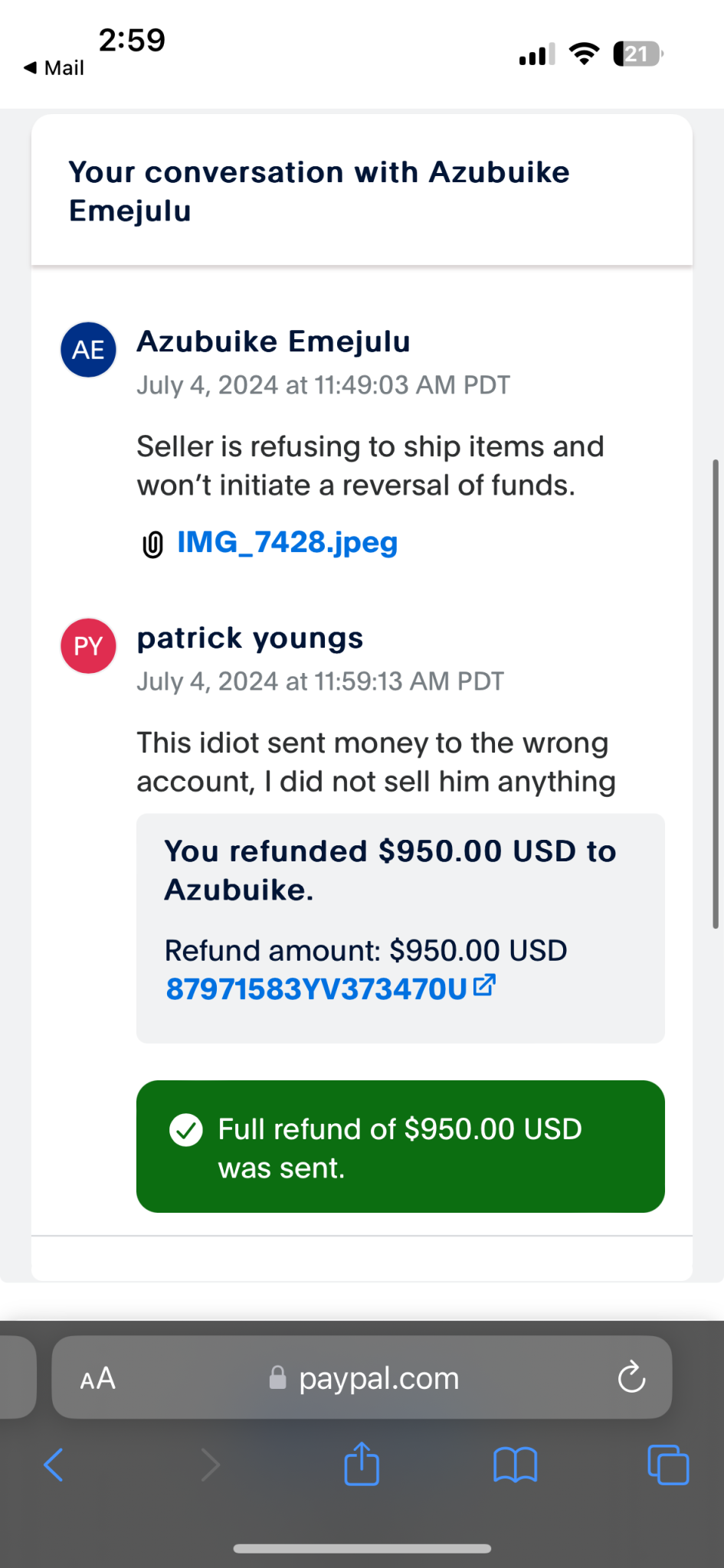This screenshot has width=724, height=1568.
Task: Tap the page scrollbar on the right
Action: coord(716,693)
